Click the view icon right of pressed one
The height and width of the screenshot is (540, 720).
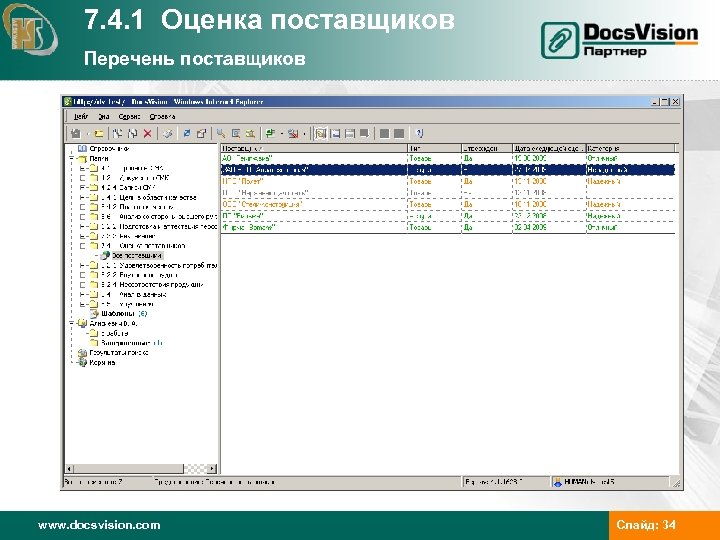click(x=336, y=134)
